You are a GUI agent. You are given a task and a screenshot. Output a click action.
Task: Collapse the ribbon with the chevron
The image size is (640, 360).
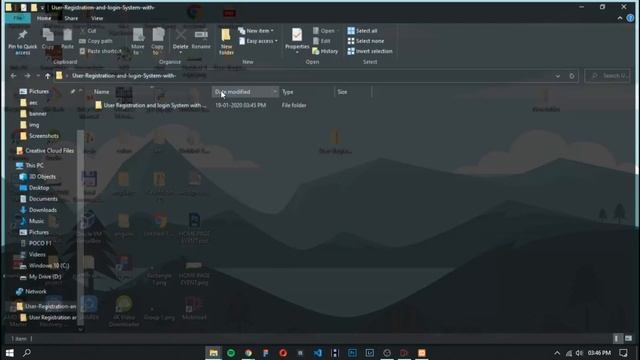[620, 18]
